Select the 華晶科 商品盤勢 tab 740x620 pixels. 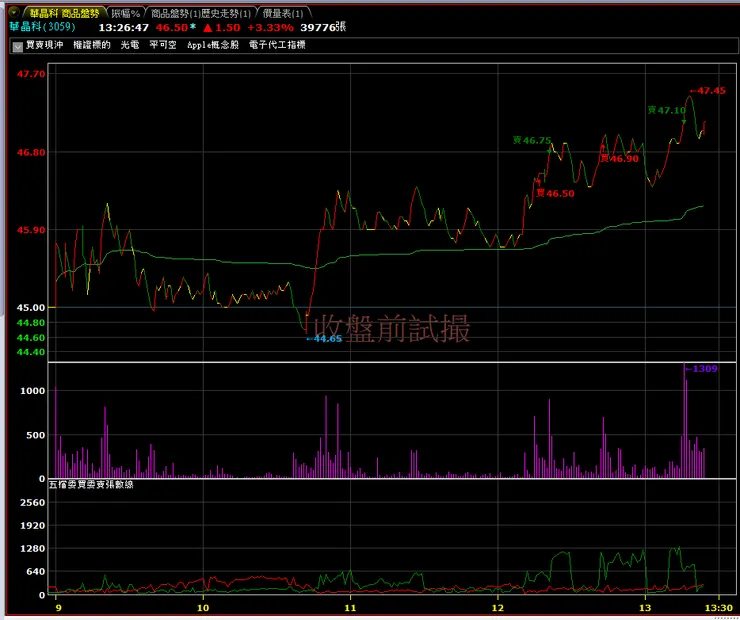[64, 13]
